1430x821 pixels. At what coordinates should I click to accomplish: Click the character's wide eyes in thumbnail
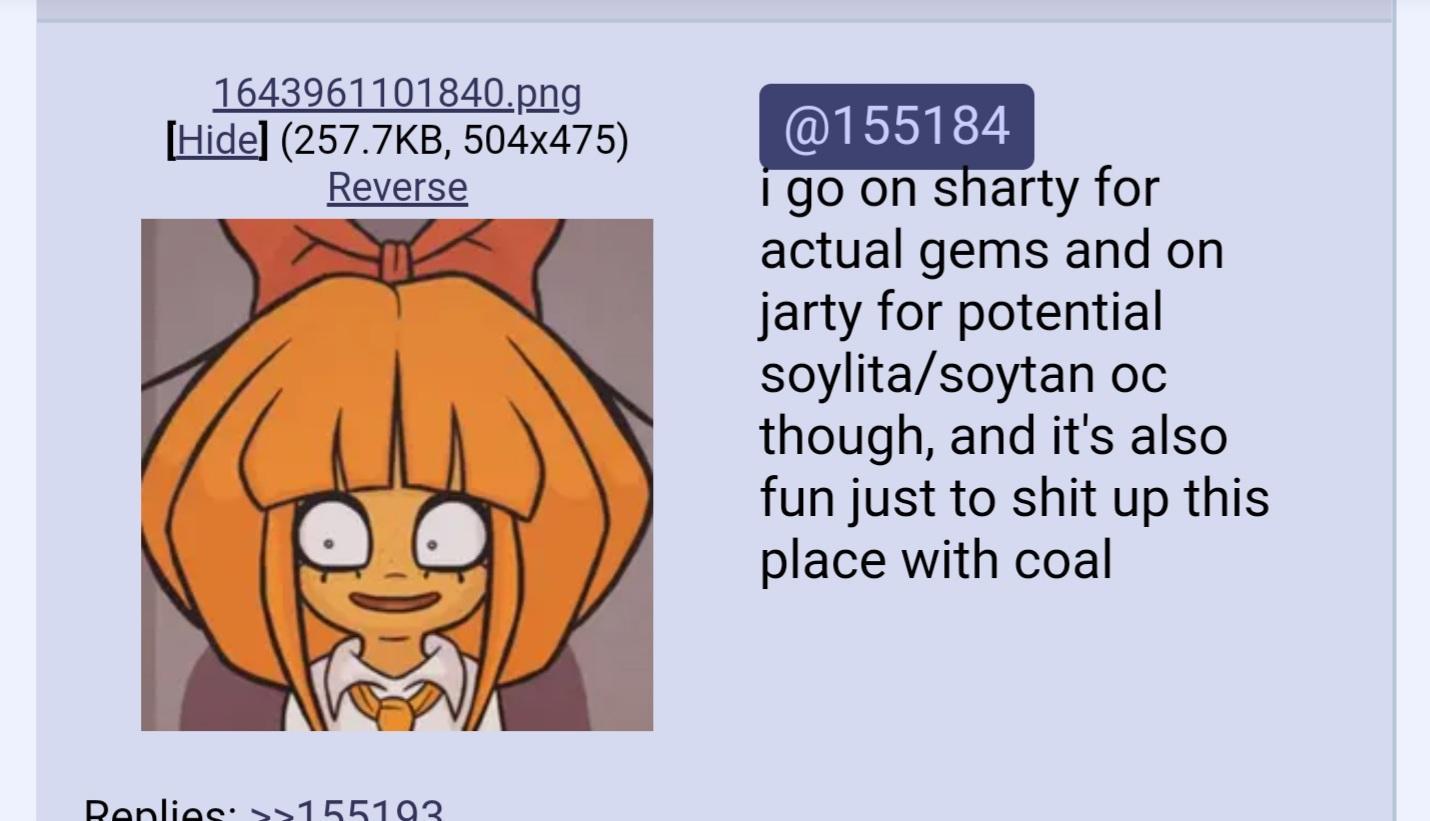(392, 540)
